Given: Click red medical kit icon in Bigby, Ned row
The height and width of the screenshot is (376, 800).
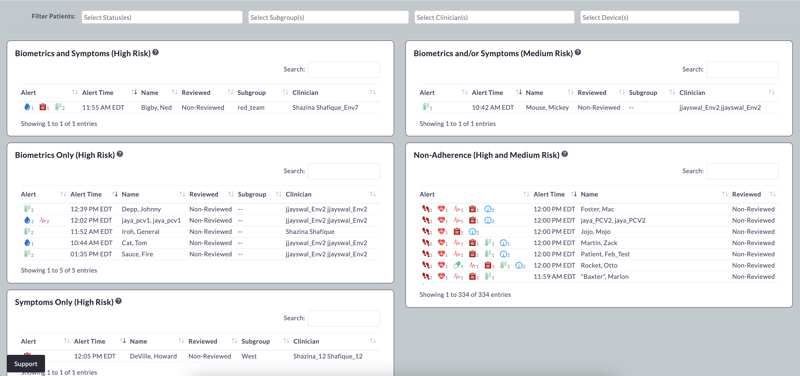Looking at the screenshot, I should point(43,107).
